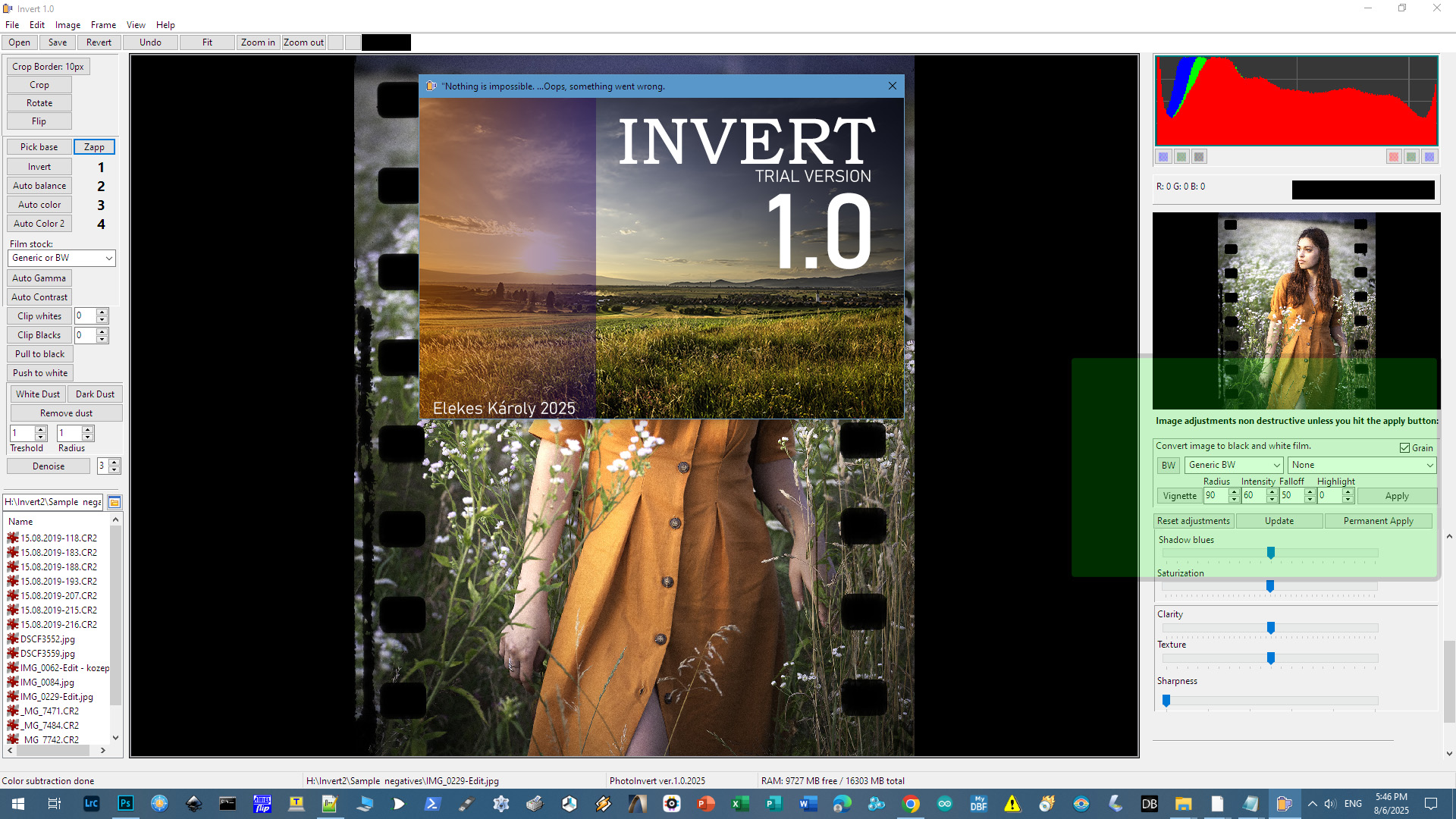Open the yellow warning triangle taskbar app
Image resolution: width=1456 pixels, height=819 pixels.
1012,804
